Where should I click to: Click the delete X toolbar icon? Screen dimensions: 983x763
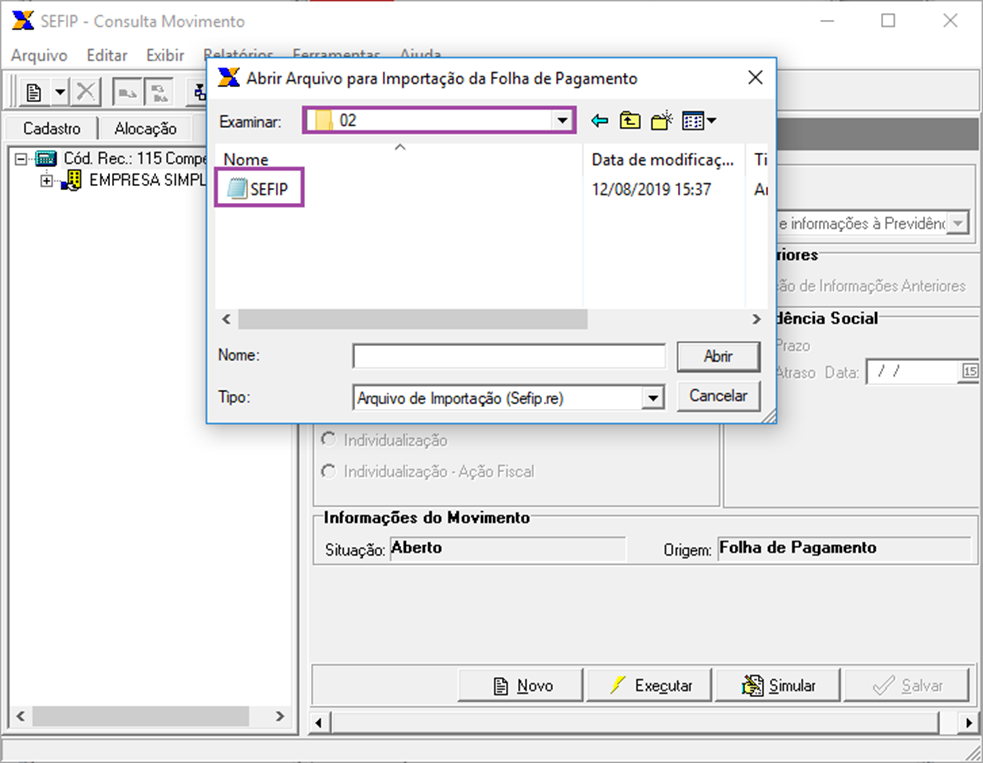86,92
